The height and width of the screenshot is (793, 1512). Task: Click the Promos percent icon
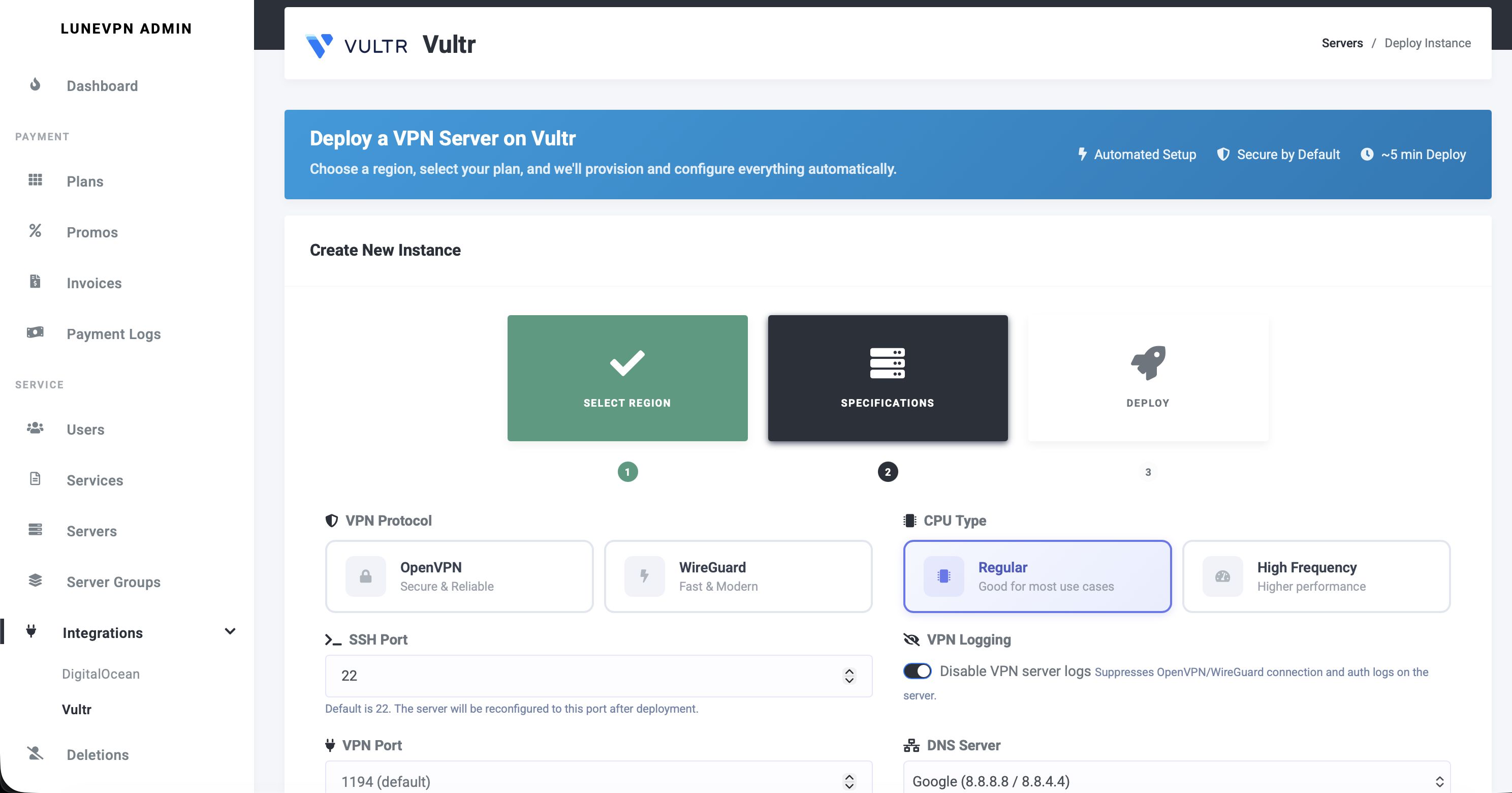coord(35,231)
